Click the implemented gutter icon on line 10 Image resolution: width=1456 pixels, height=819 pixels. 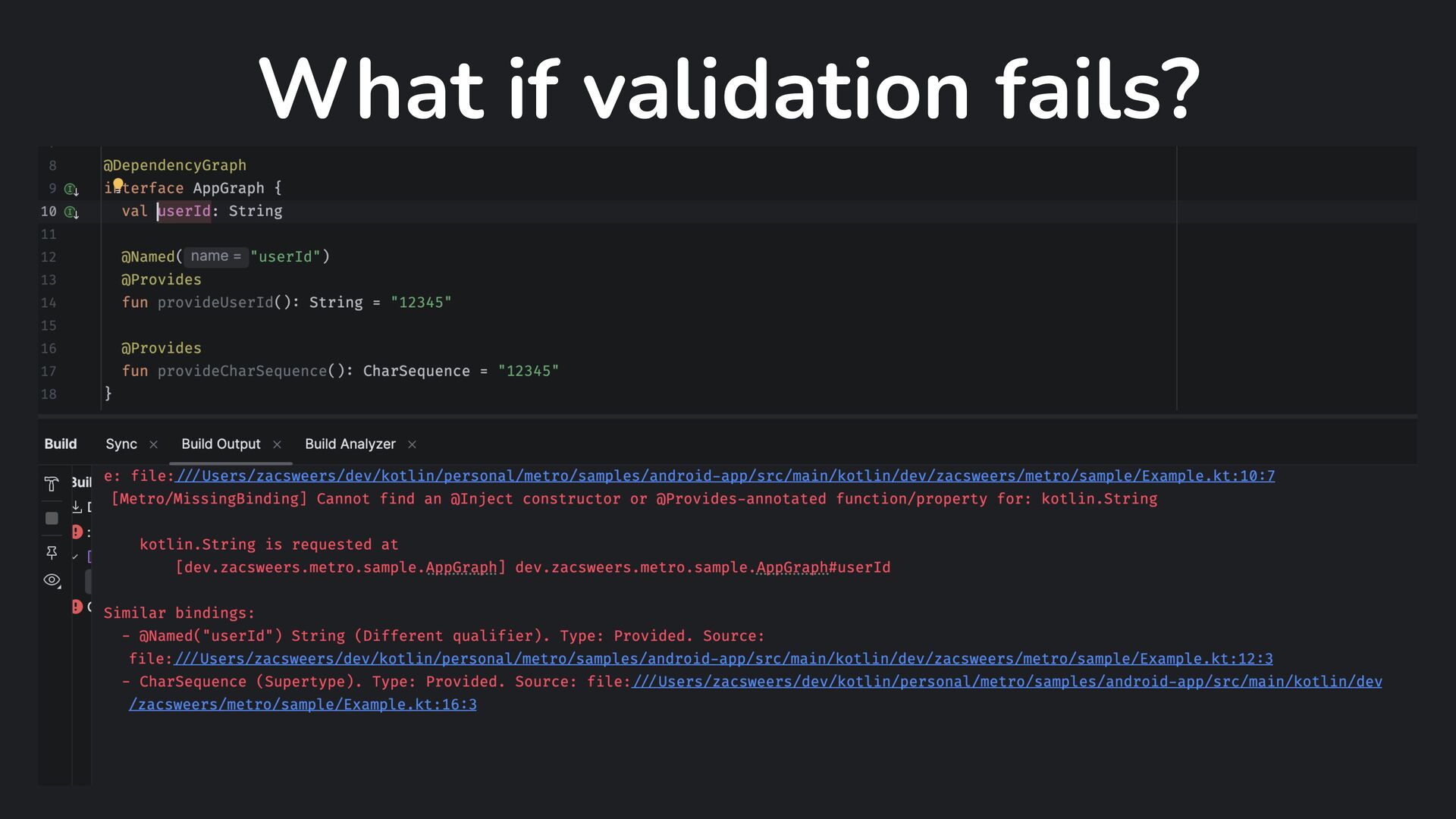[x=71, y=212]
